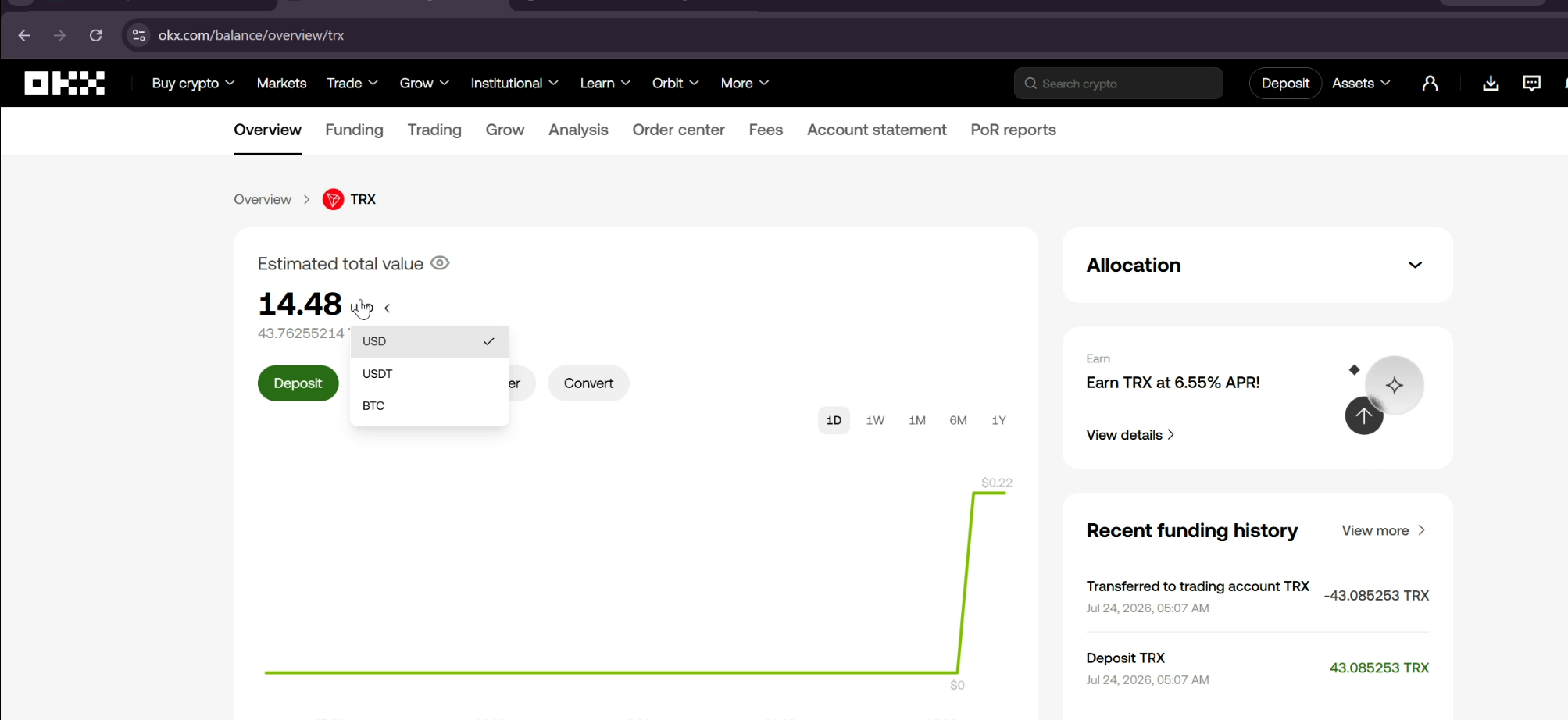Reload the page

(x=95, y=35)
